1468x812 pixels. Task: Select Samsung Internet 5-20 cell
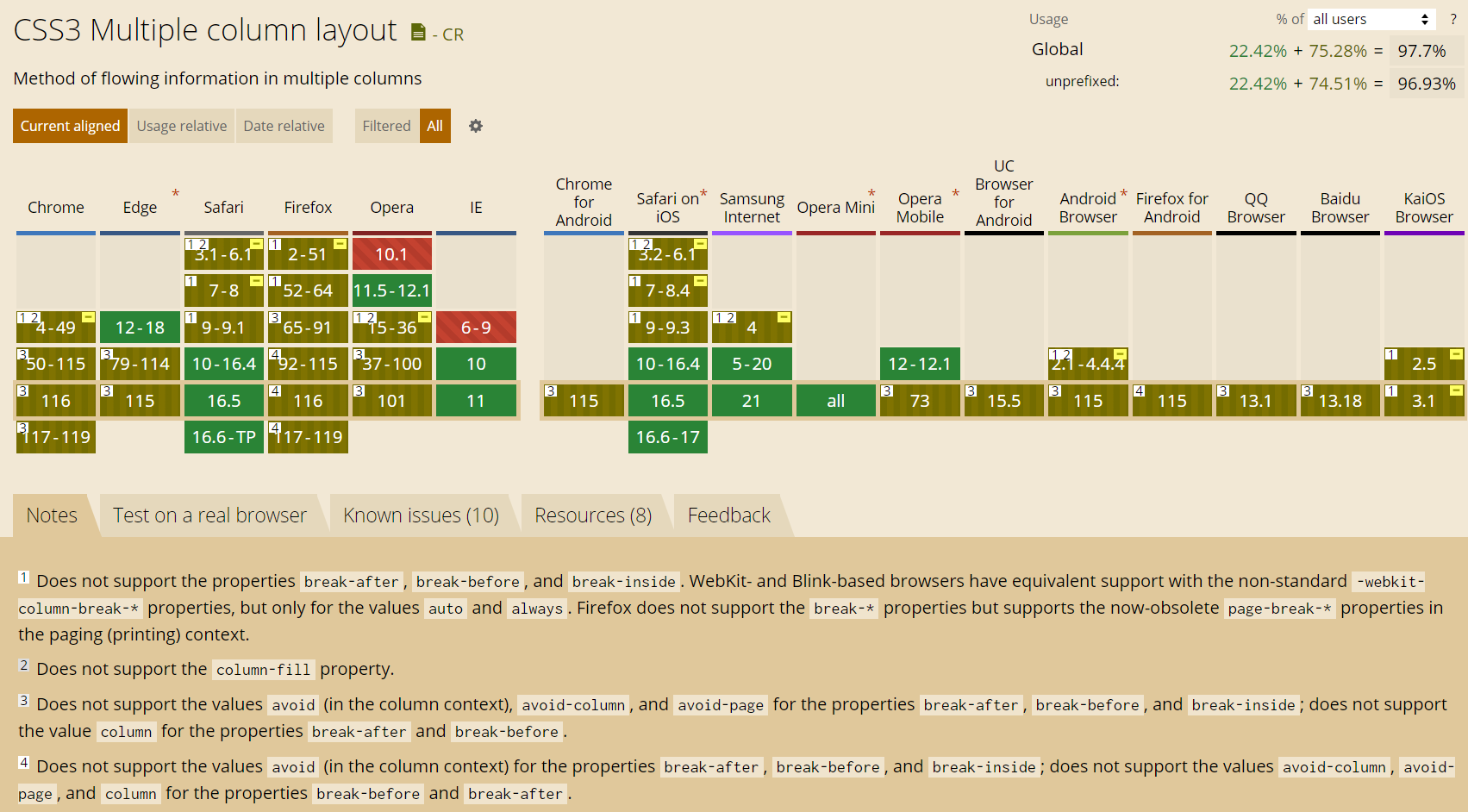coord(752,364)
